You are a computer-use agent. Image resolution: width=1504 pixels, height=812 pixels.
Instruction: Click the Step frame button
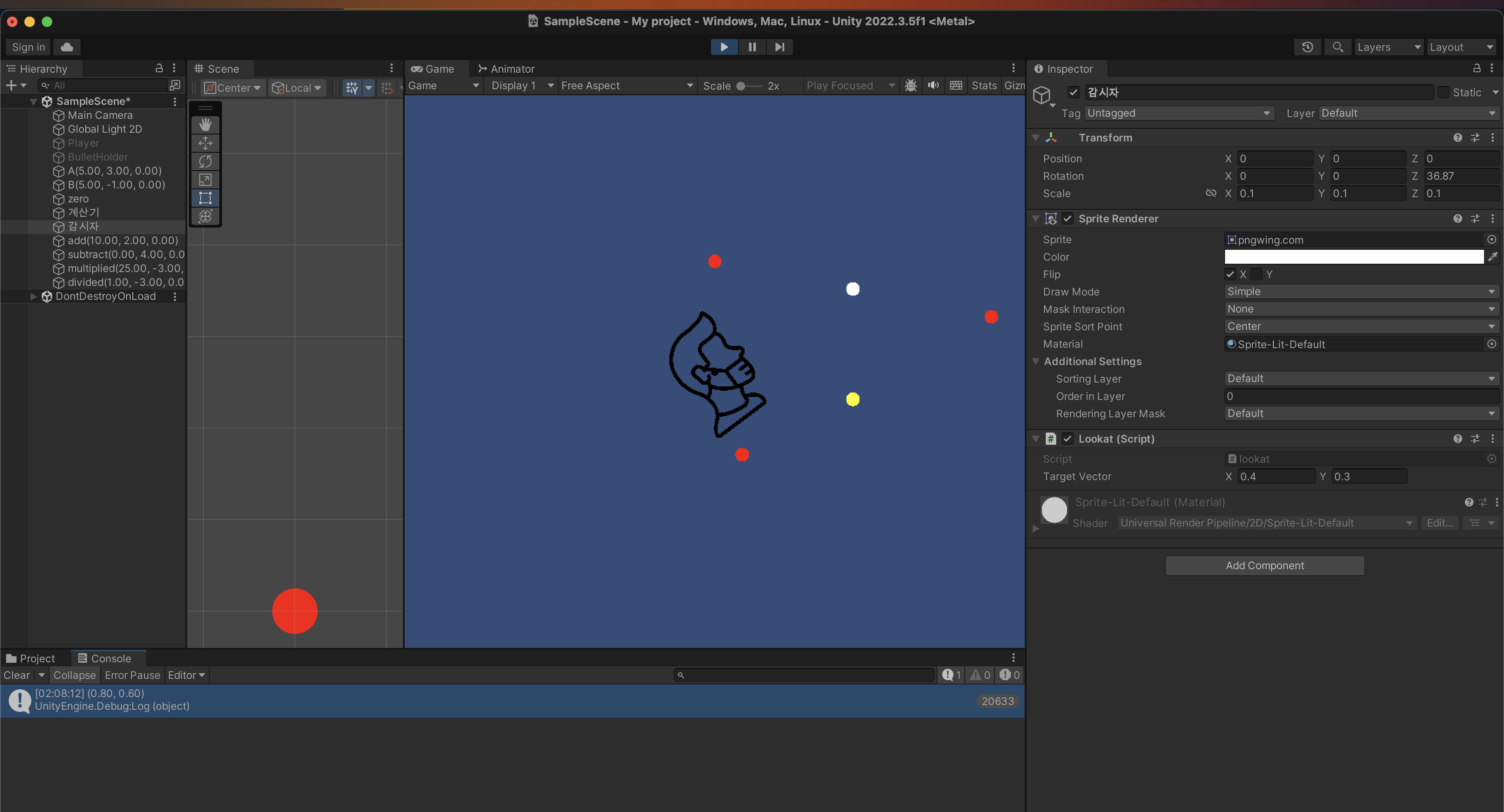click(x=779, y=47)
